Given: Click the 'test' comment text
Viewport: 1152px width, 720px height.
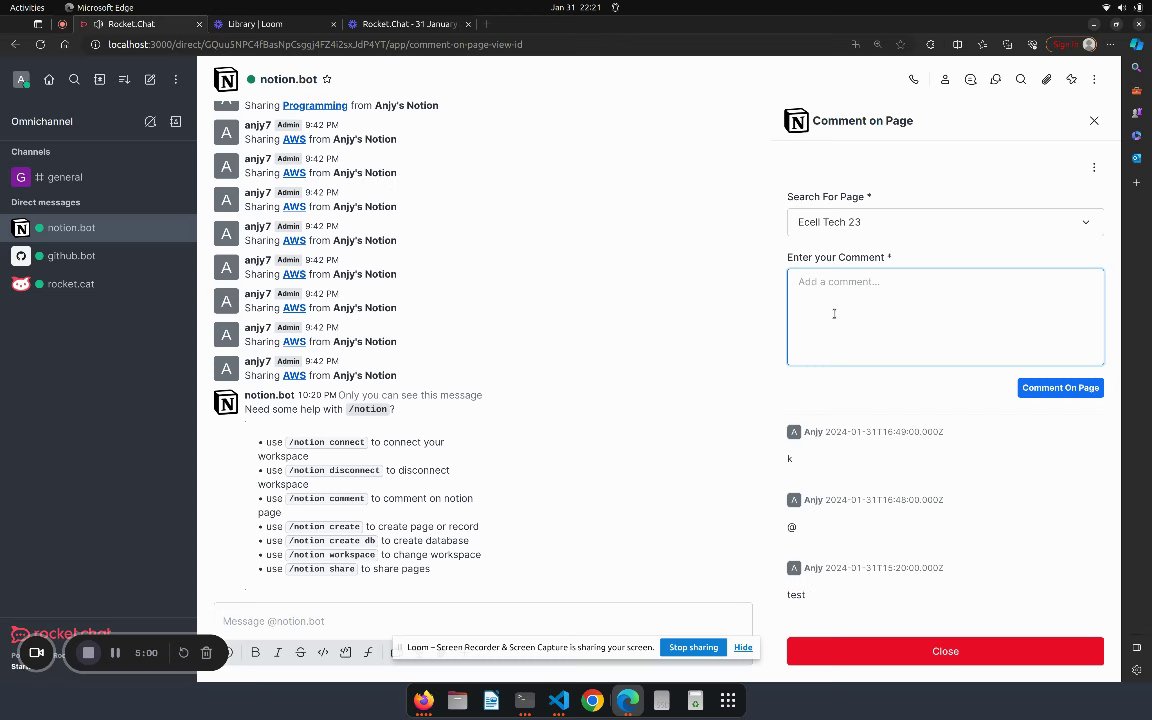Looking at the screenshot, I should pyautogui.click(x=796, y=595).
